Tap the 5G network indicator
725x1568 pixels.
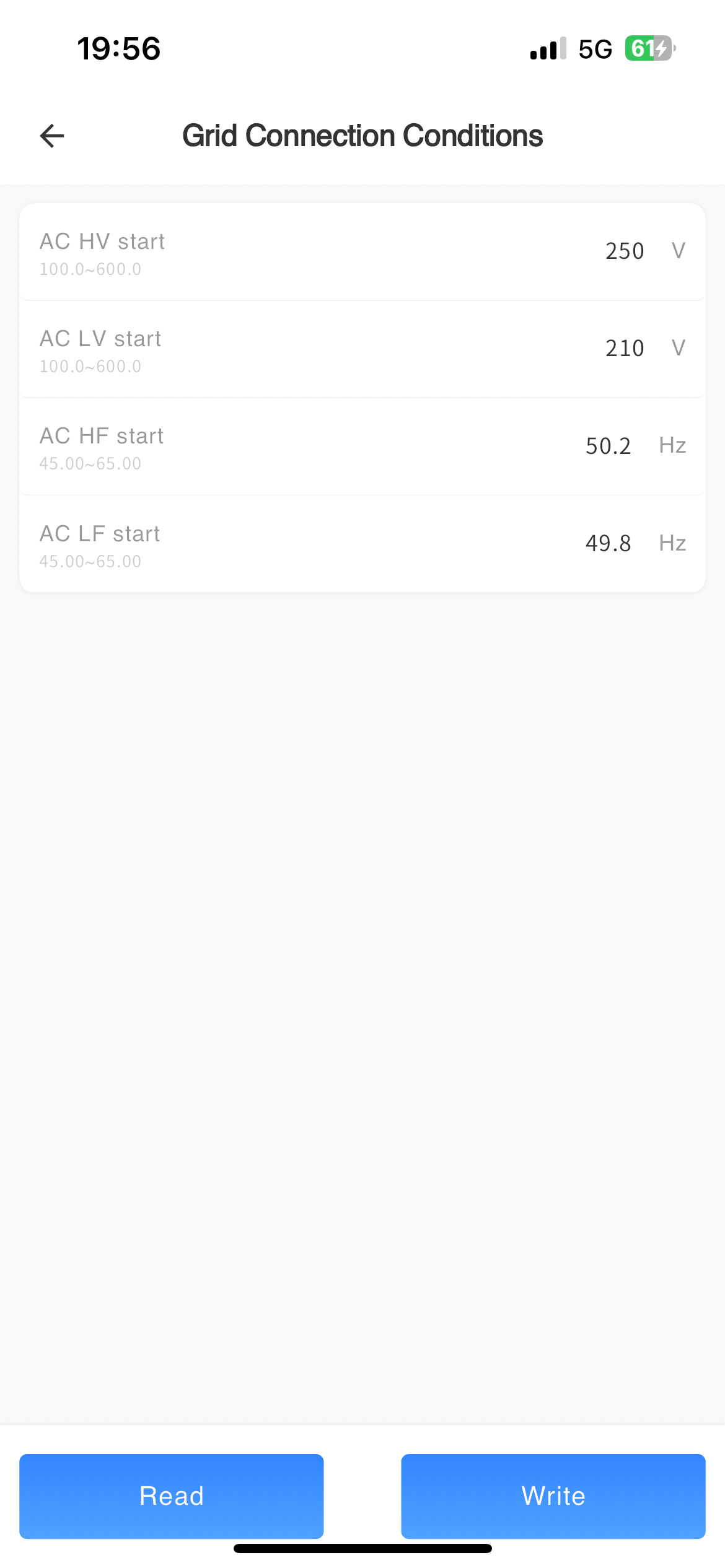coord(595,49)
